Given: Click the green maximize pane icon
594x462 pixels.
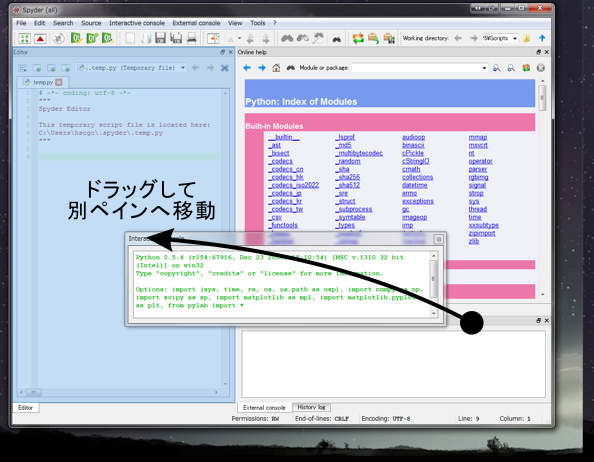Looking at the screenshot, I should [x=25, y=38].
